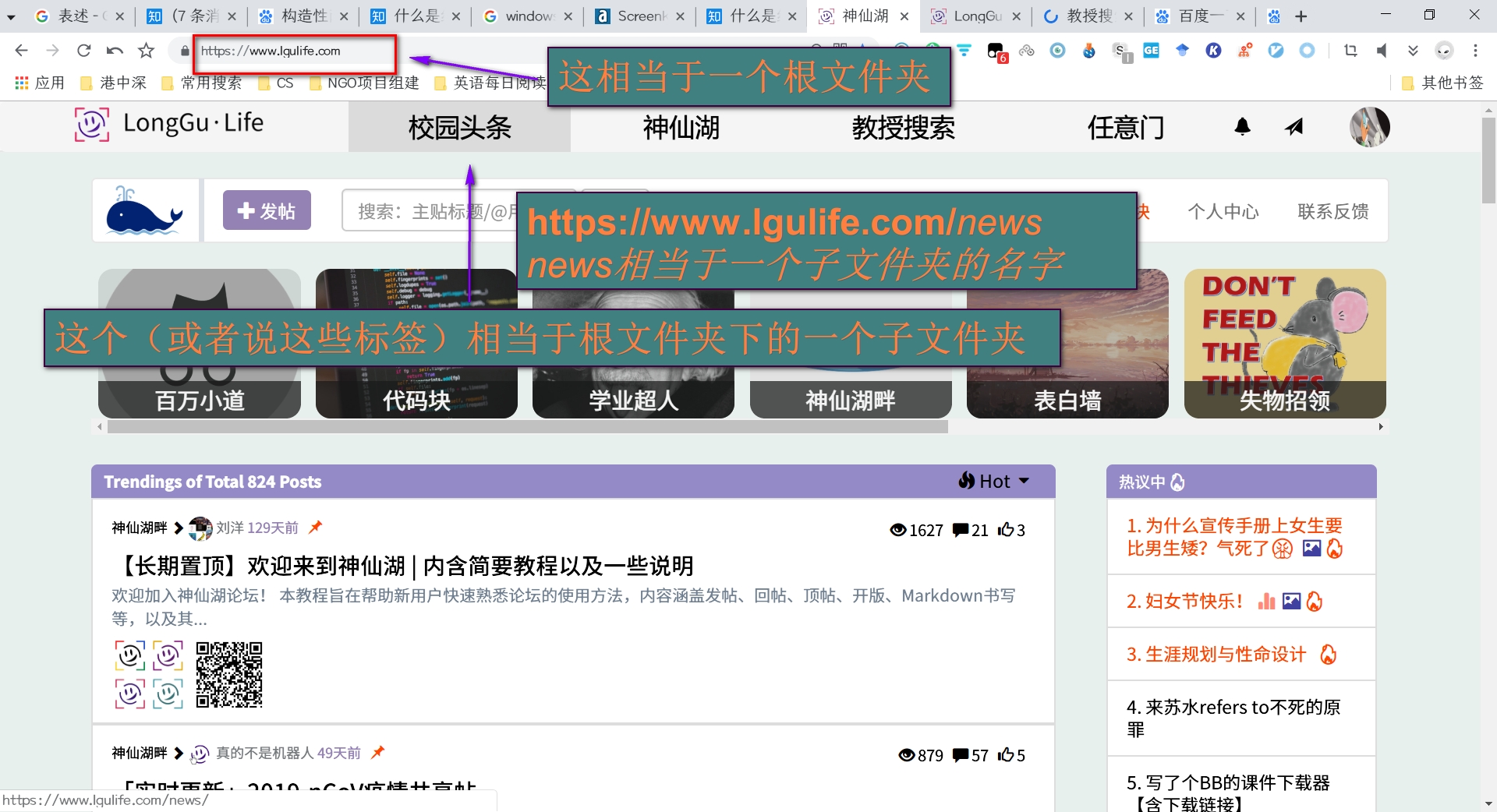This screenshot has height=812, width=1497.
Task: Click the browser reload page icon
Action: [x=83, y=51]
